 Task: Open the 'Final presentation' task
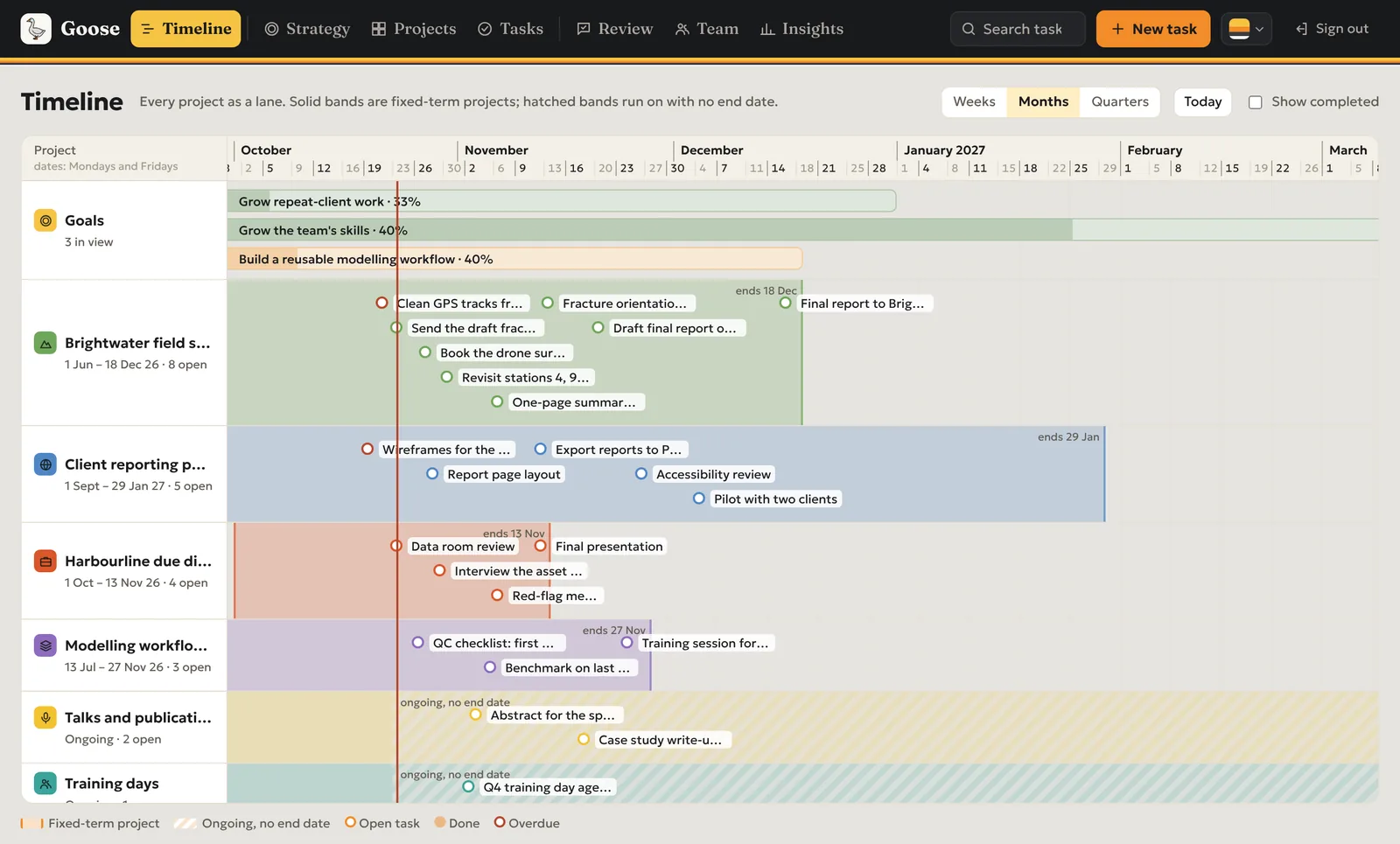[609, 546]
